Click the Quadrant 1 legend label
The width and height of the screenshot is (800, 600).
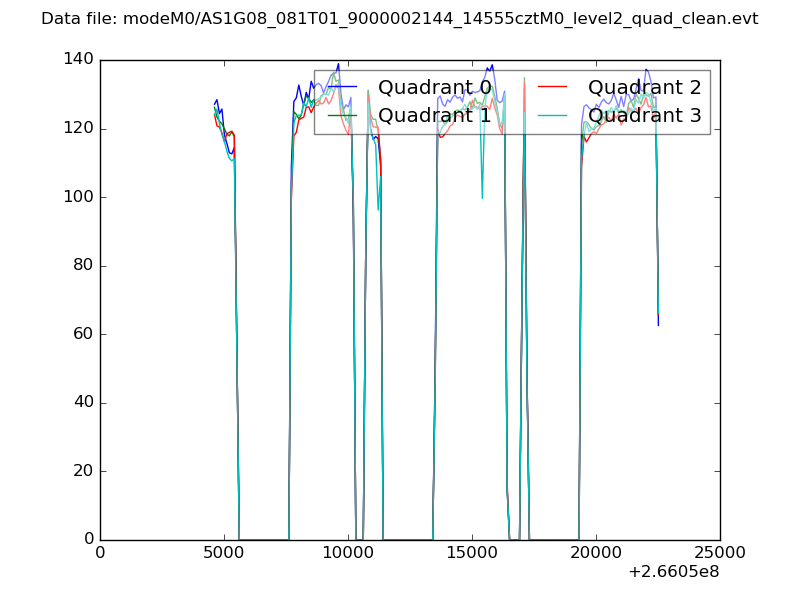435,116
